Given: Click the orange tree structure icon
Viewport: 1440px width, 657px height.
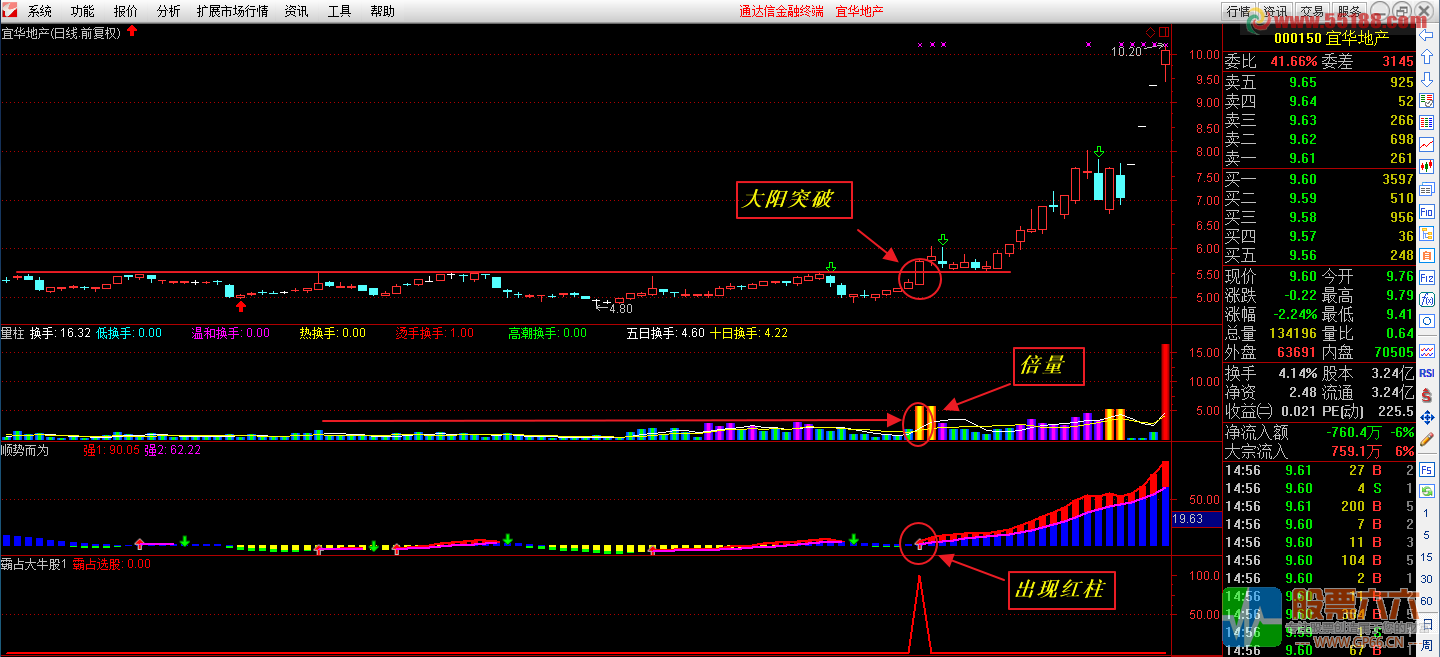Looking at the screenshot, I should click(1426, 233).
